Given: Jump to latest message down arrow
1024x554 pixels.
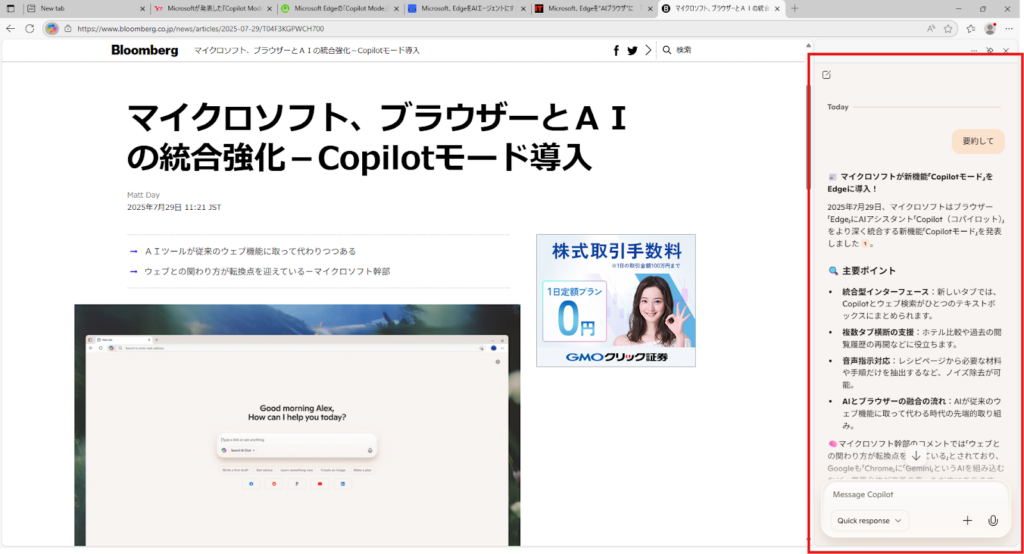Looking at the screenshot, I should (916, 456).
